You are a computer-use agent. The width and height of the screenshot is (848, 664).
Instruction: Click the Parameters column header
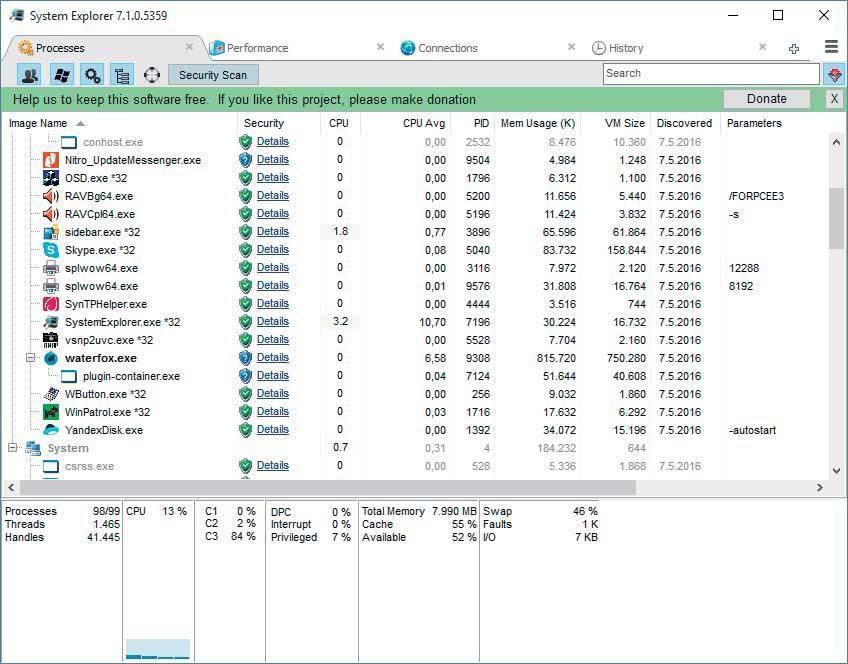tap(754, 123)
